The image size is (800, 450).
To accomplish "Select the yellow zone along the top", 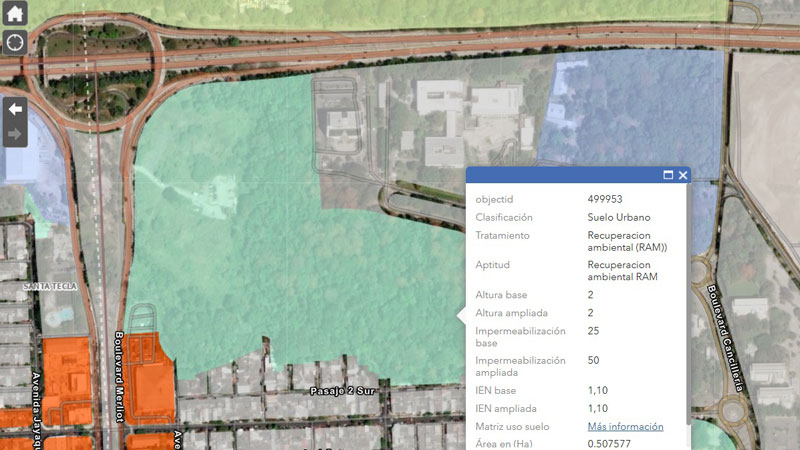I will click(400, 12).
